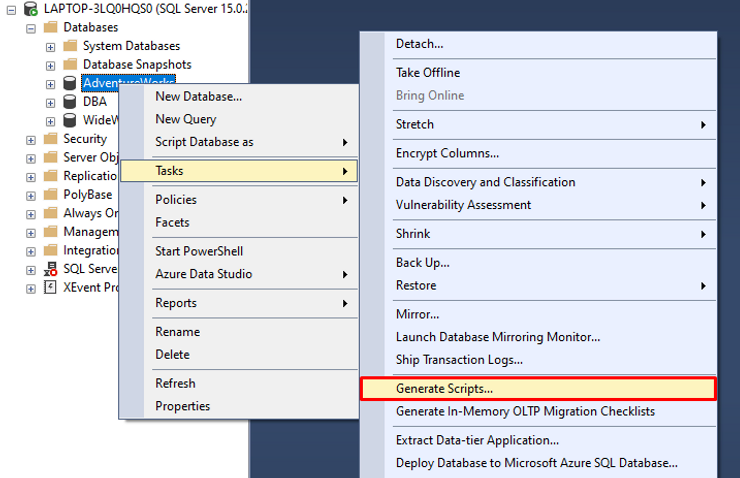Open the Shrink submenu
740x478 pixels.
[x=538, y=234]
